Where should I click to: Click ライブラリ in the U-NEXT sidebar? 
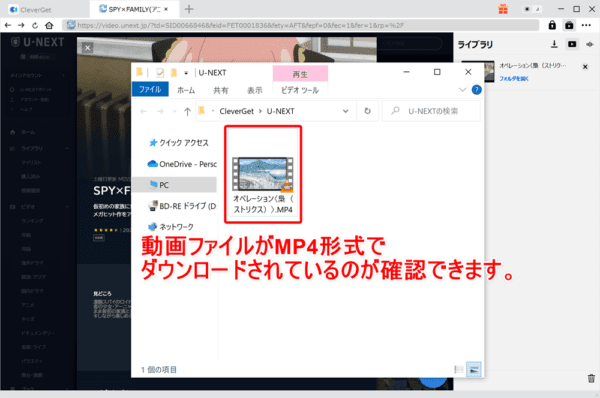(32, 148)
